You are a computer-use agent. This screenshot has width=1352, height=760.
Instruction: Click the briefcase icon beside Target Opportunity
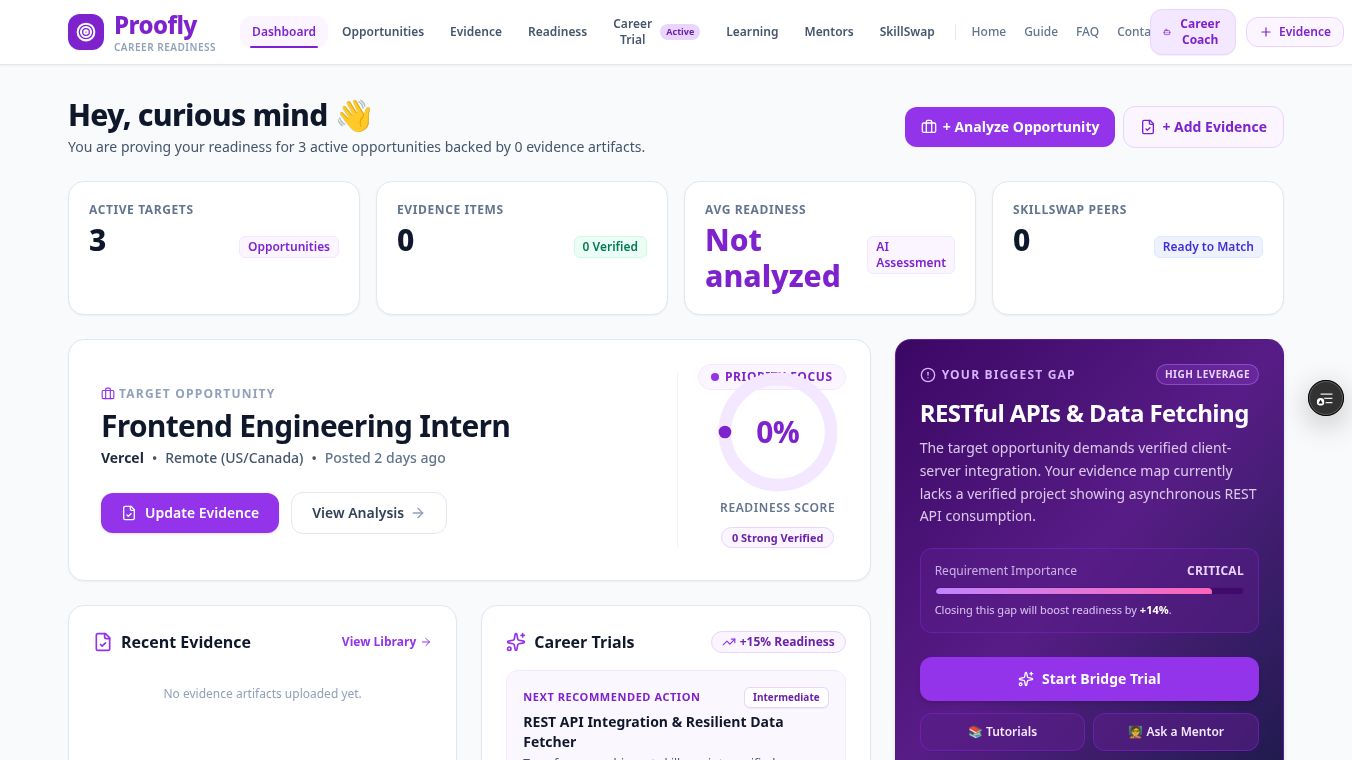pyautogui.click(x=108, y=394)
